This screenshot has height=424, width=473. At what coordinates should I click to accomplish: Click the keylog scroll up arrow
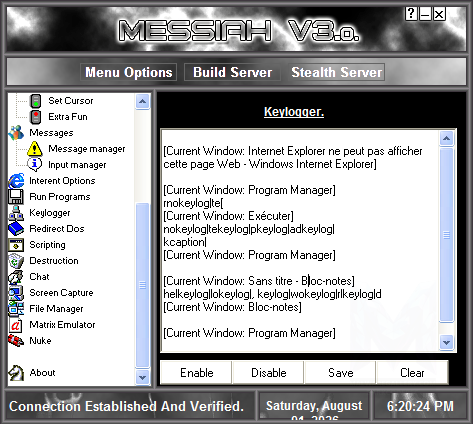[x=446, y=138]
